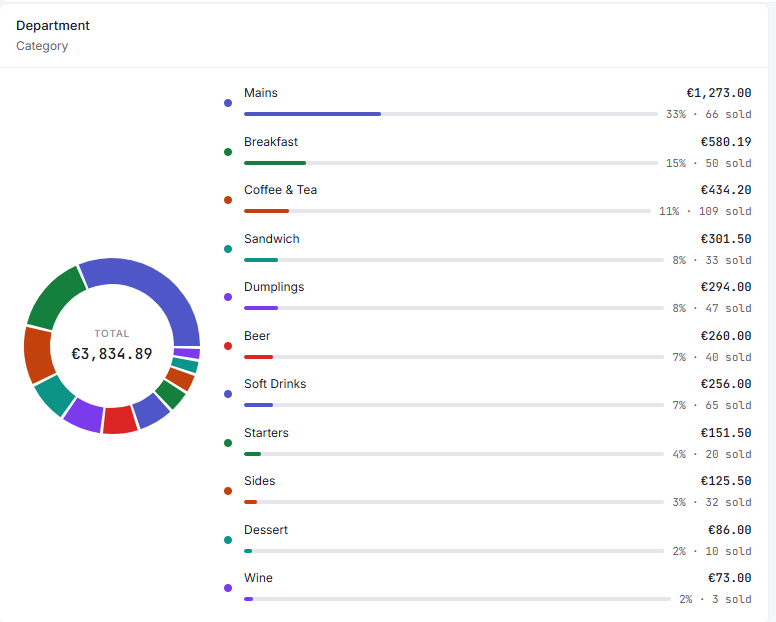Click the €1,273.00 Mains amount
The width and height of the screenshot is (776, 622).
[719, 93]
